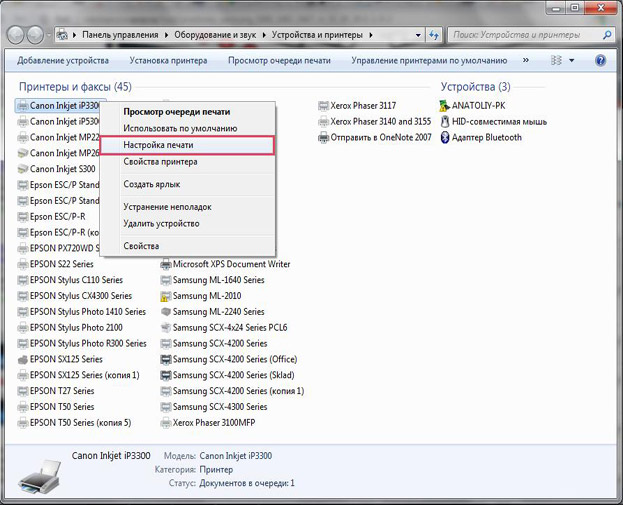The image size is (623, 505).
Task: Click toolbar Просмотр очереди печати button
Action: [x=279, y=60]
